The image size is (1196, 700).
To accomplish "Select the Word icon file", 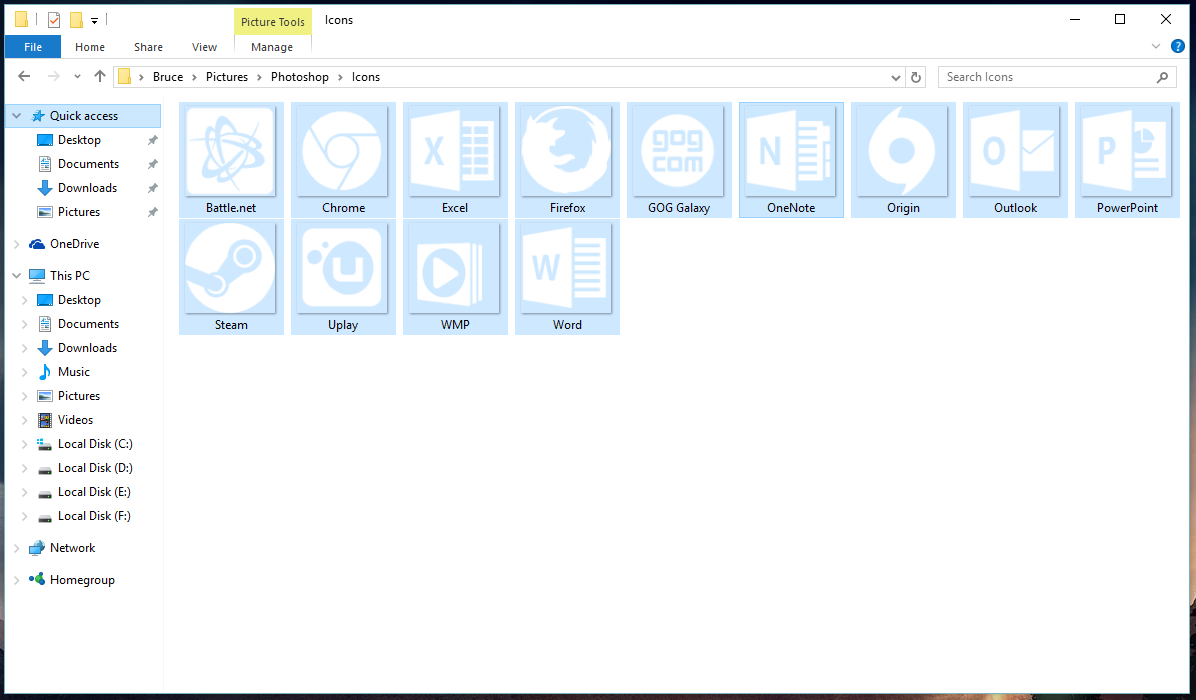I will coord(567,270).
